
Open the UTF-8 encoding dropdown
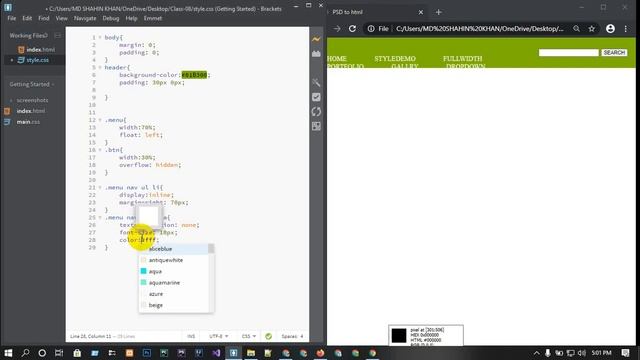[x=218, y=336]
